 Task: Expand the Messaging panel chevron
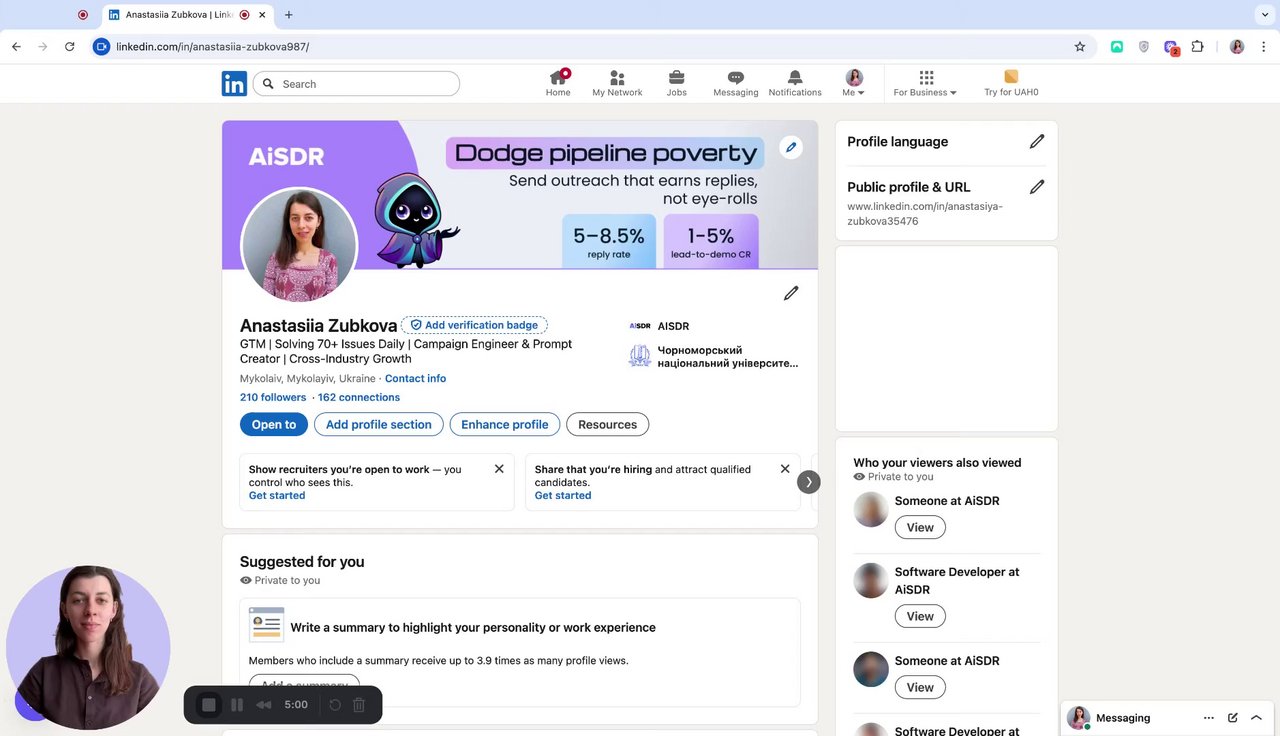[1257, 718]
